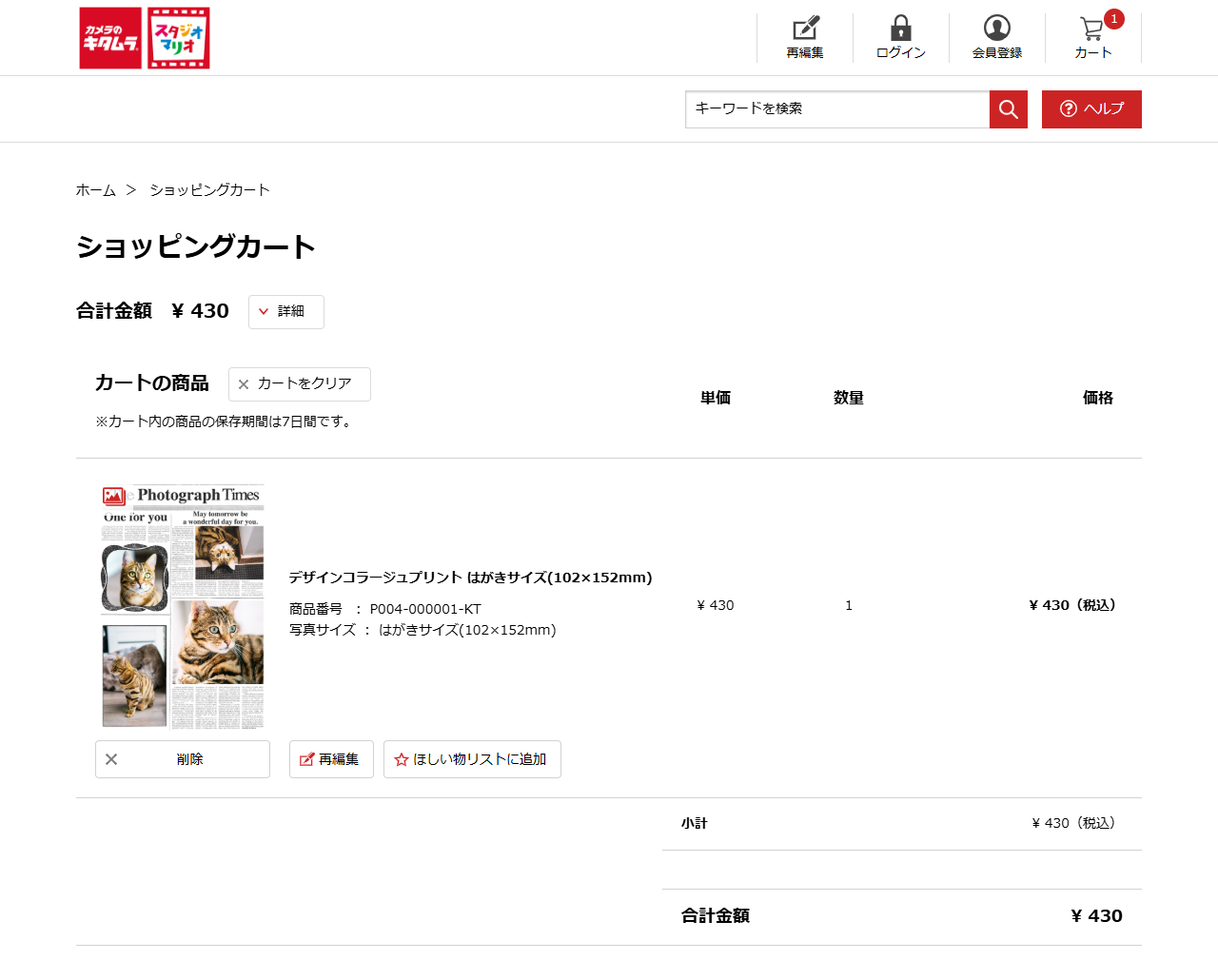1218x980 pixels.
Task: Delete the item using 削除
Action: pos(182,759)
